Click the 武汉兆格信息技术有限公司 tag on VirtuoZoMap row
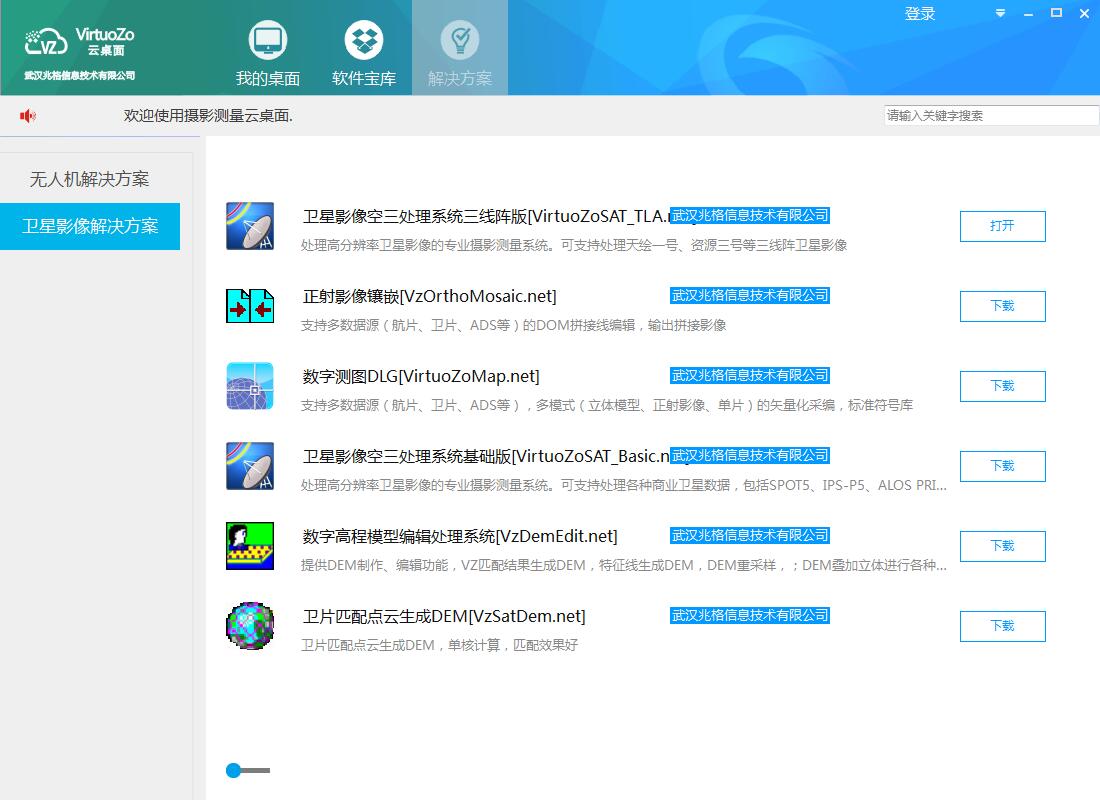The width and height of the screenshot is (1100, 800). click(750, 375)
